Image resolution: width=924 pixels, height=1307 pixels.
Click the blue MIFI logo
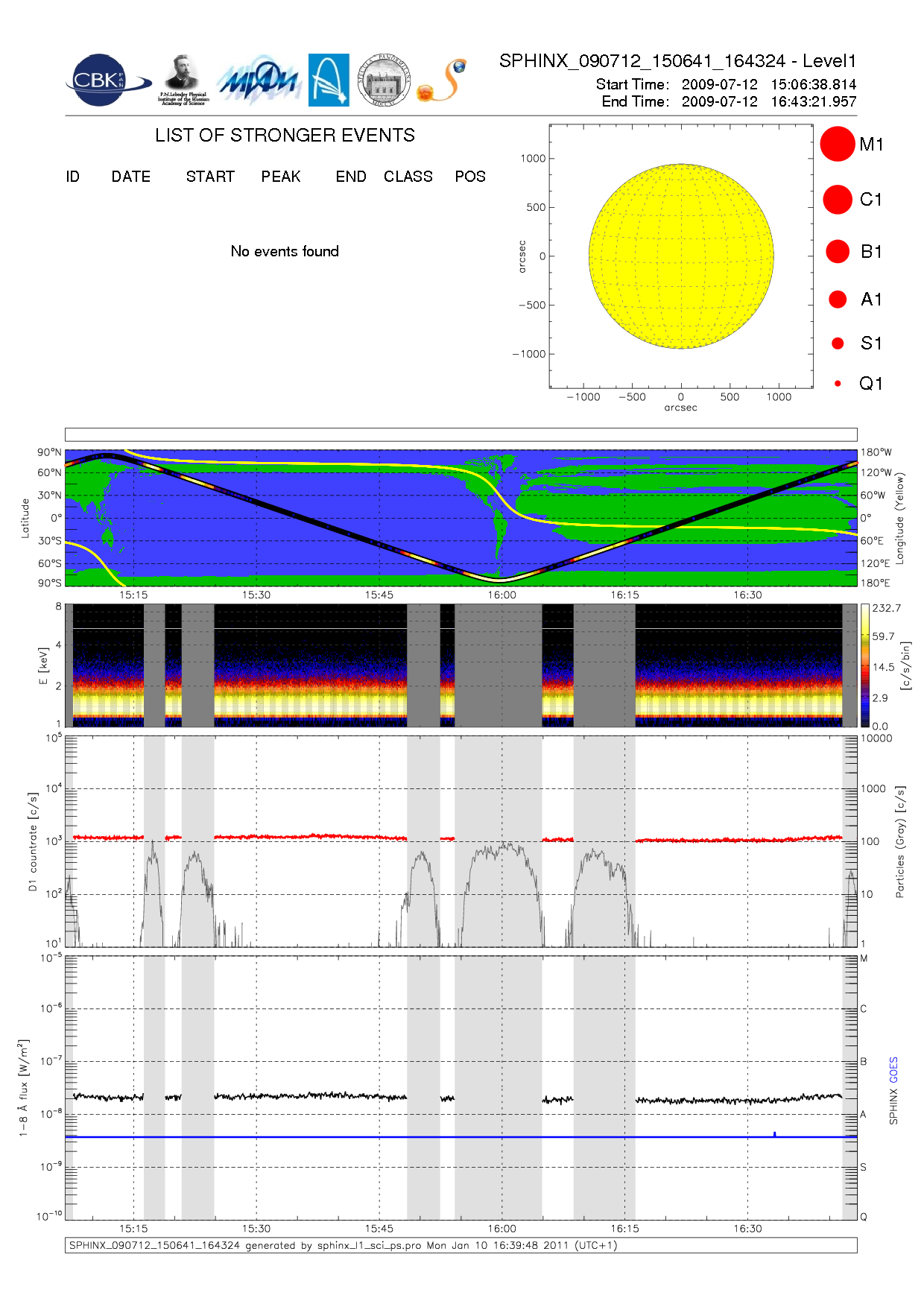click(259, 80)
